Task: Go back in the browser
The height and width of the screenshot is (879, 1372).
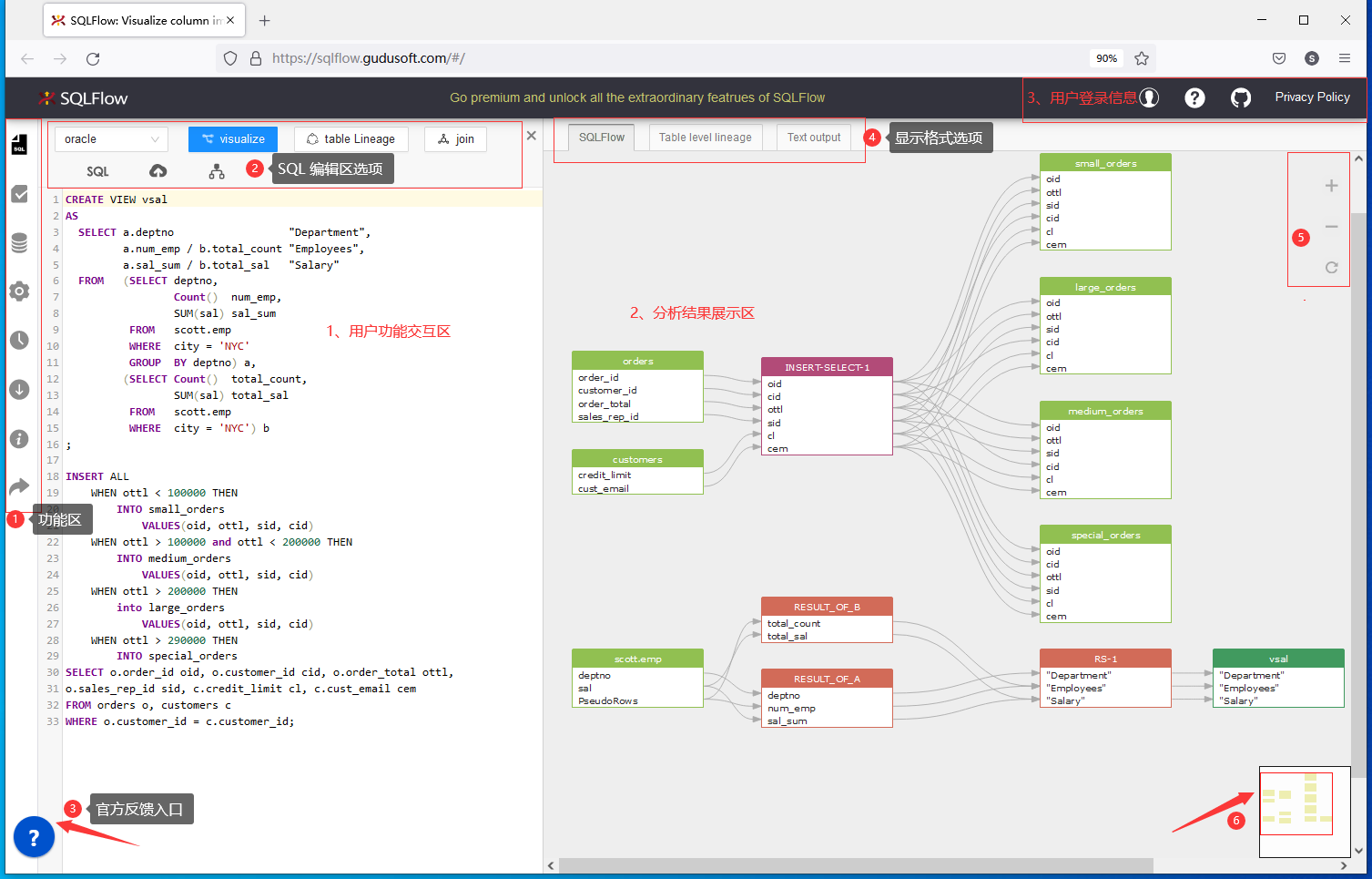Action: click(27, 58)
